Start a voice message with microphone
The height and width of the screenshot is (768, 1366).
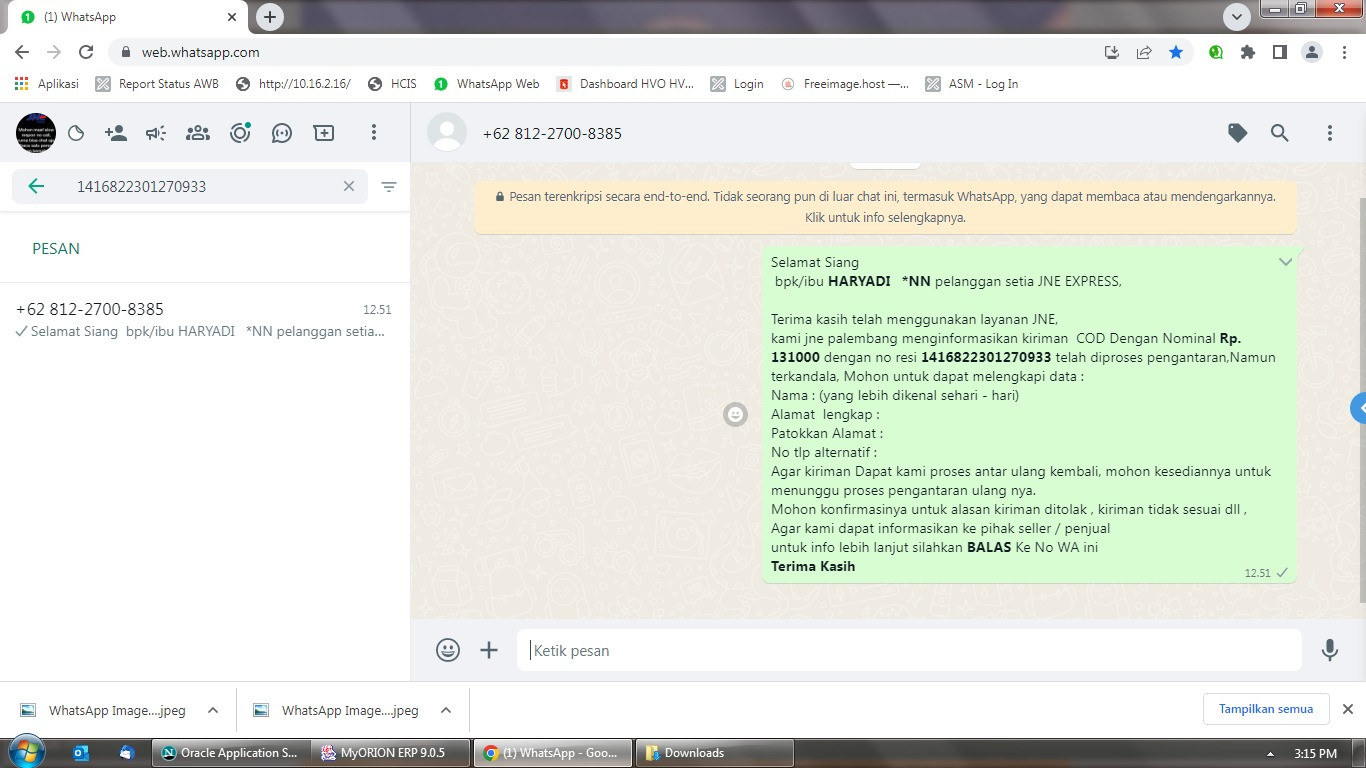[x=1330, y=650]
